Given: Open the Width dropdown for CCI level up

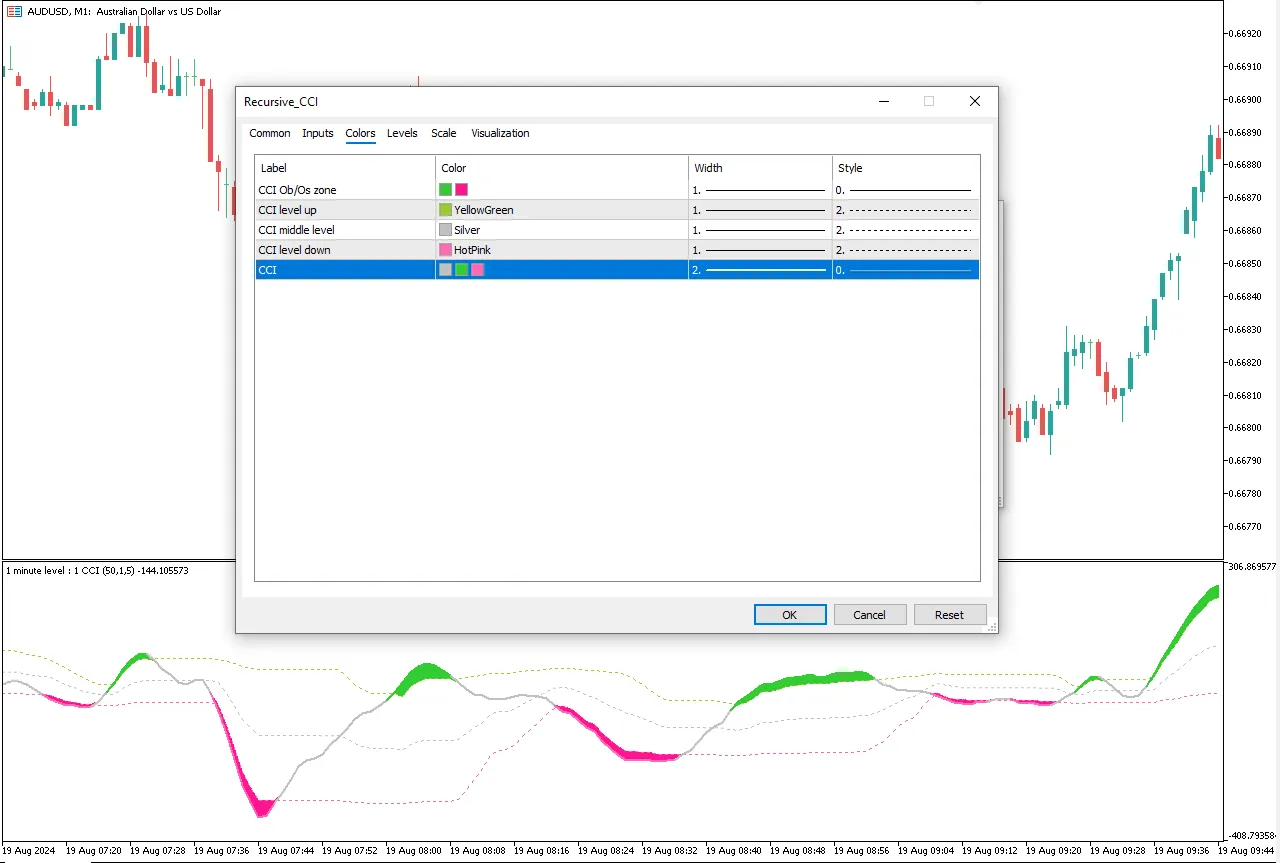Looking at the screenshot, I should point(759,210).
